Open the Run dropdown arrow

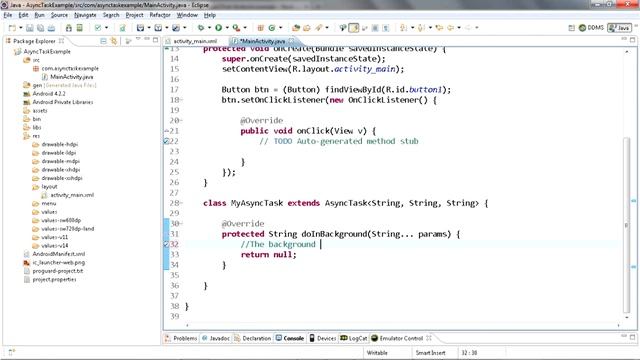point(227,28)
